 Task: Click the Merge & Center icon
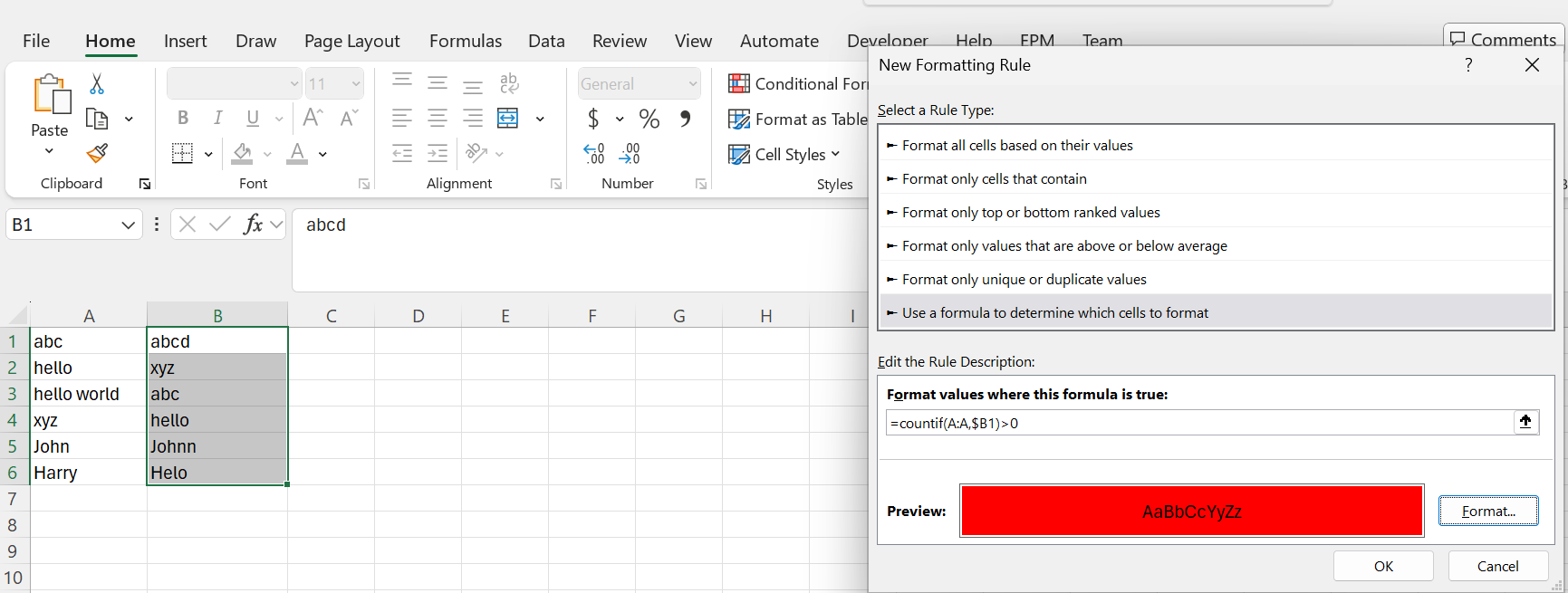(508, 118)
